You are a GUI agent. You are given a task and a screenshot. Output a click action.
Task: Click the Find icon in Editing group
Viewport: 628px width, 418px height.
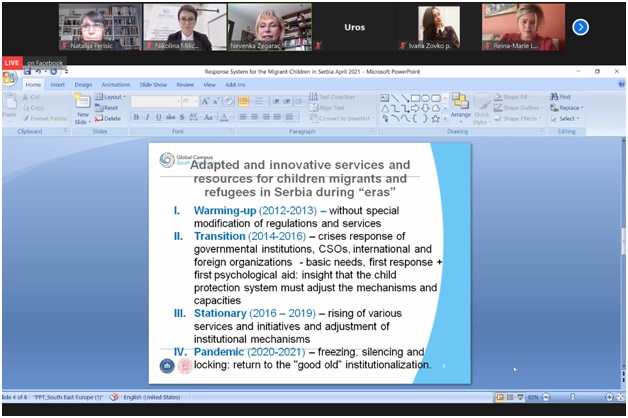tap(555, 97)
